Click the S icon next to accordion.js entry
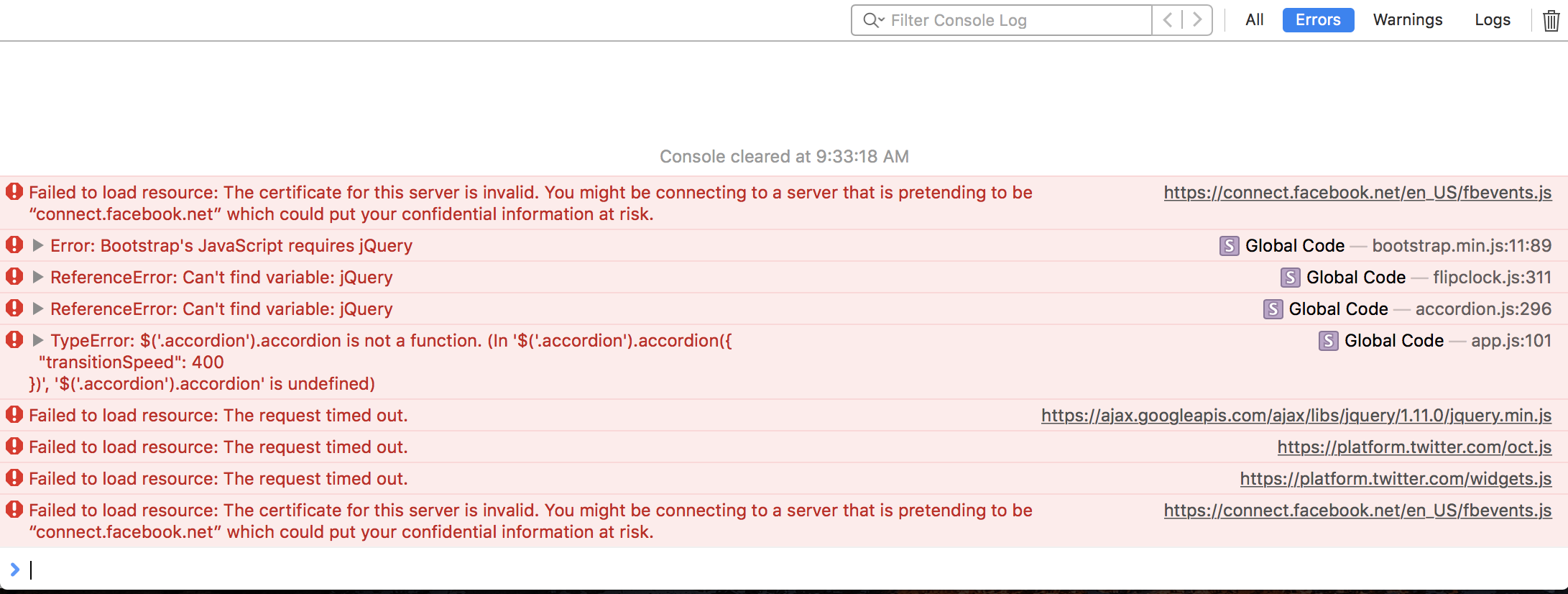 pos(1273,309)
